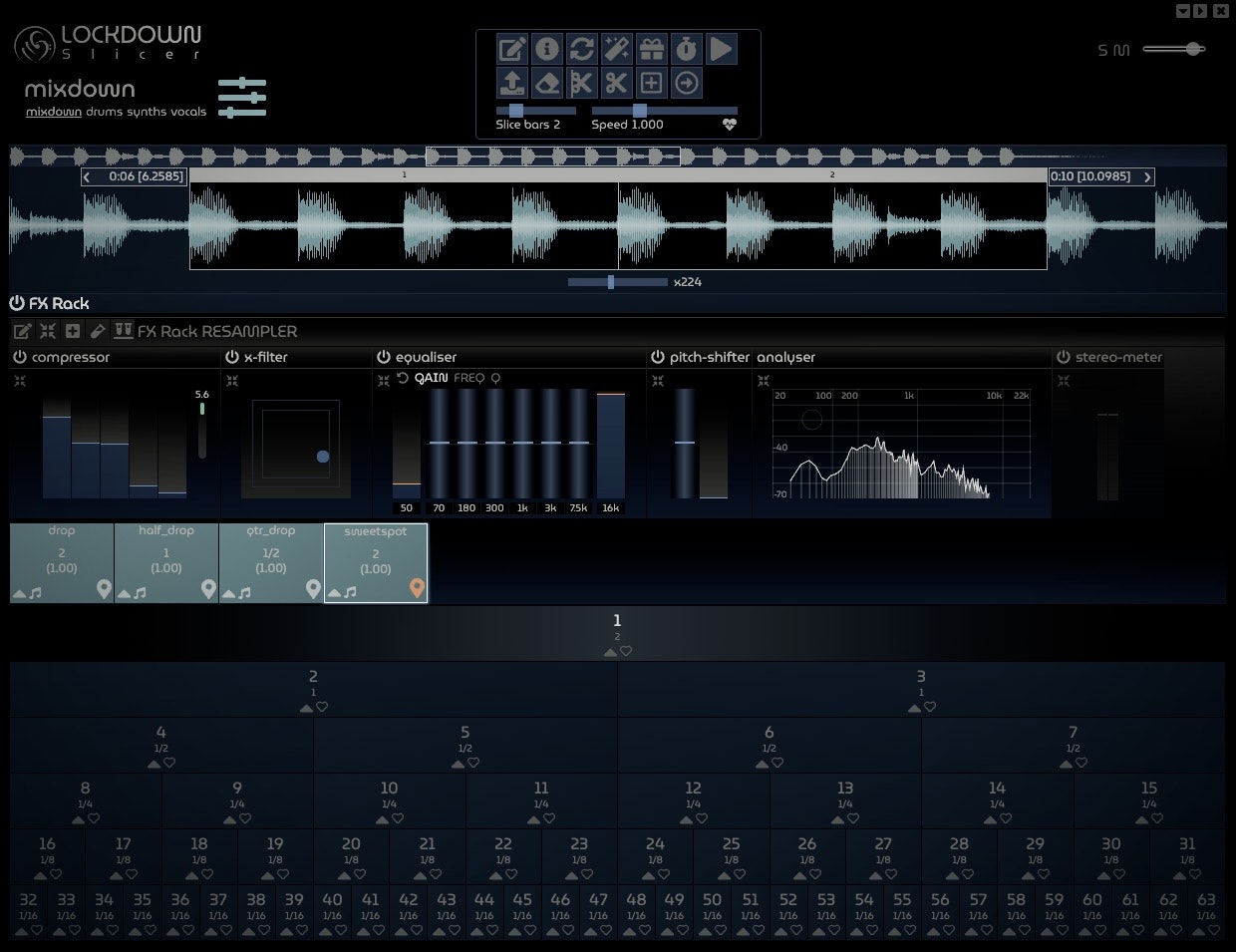Adjust the Slice bars slider
Screen dimensions: 1236x952
[x=536, y=111]
